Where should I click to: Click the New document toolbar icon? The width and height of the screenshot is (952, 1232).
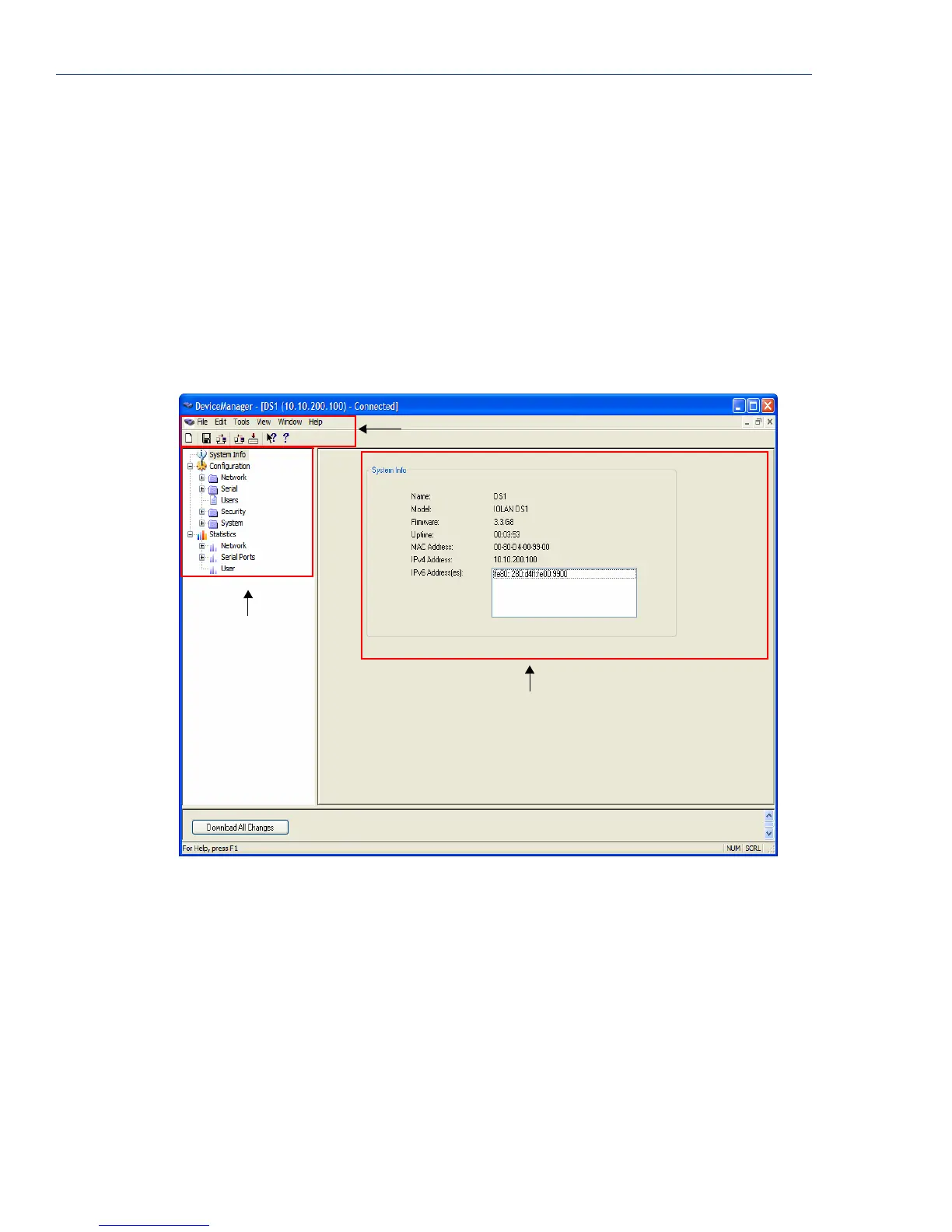point(189,439)
